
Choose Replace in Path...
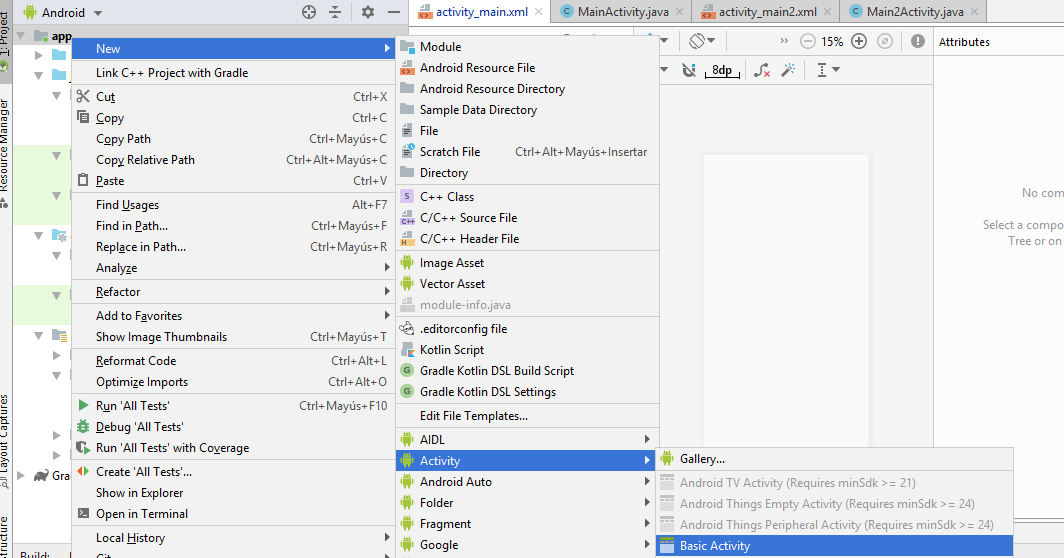pyautogui.click(x=233, y=247)
